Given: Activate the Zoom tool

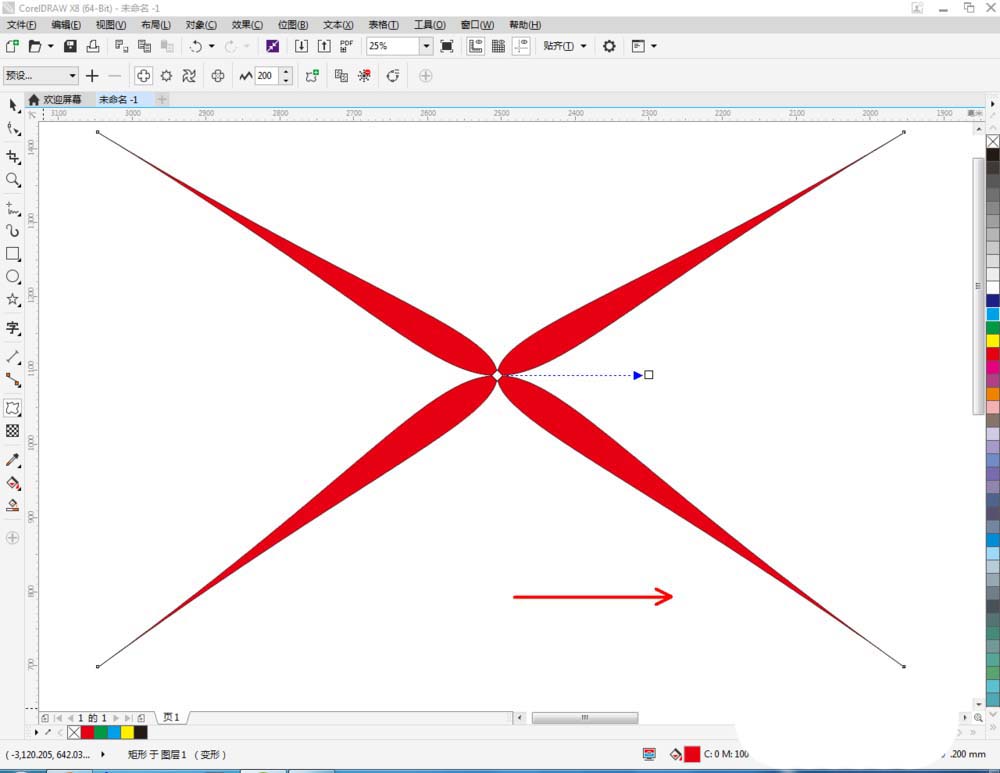Looking at the screenshot, I should (13, 178).
